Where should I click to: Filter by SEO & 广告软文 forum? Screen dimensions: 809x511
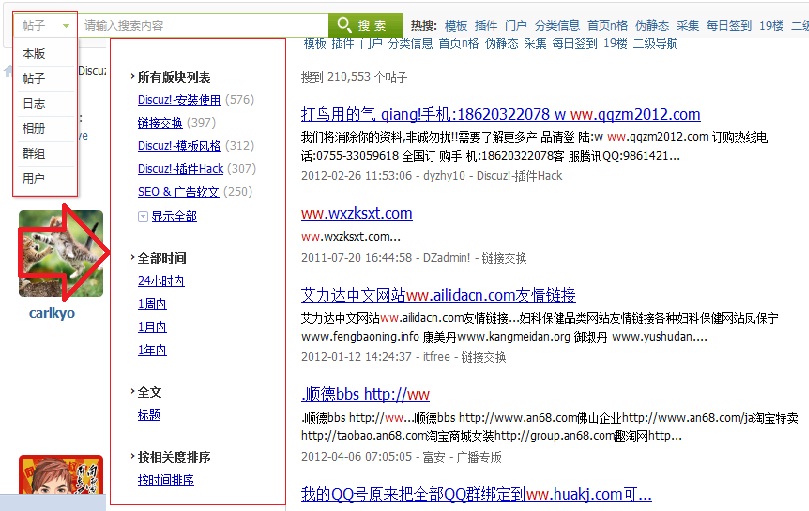[x=179, y=192]
